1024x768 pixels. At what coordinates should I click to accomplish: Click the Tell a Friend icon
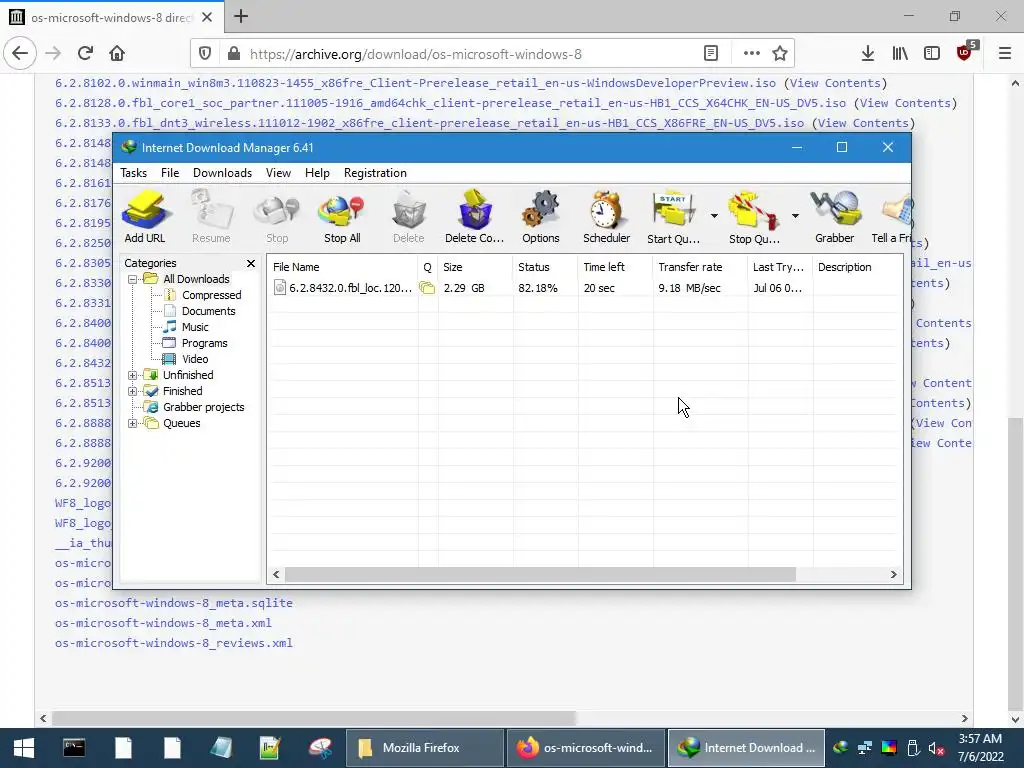[x=893, y=217]
